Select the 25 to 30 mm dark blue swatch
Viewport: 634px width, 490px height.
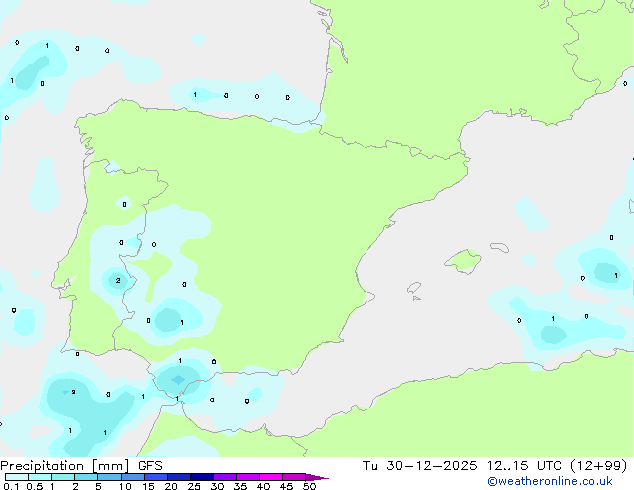[201, 477]
